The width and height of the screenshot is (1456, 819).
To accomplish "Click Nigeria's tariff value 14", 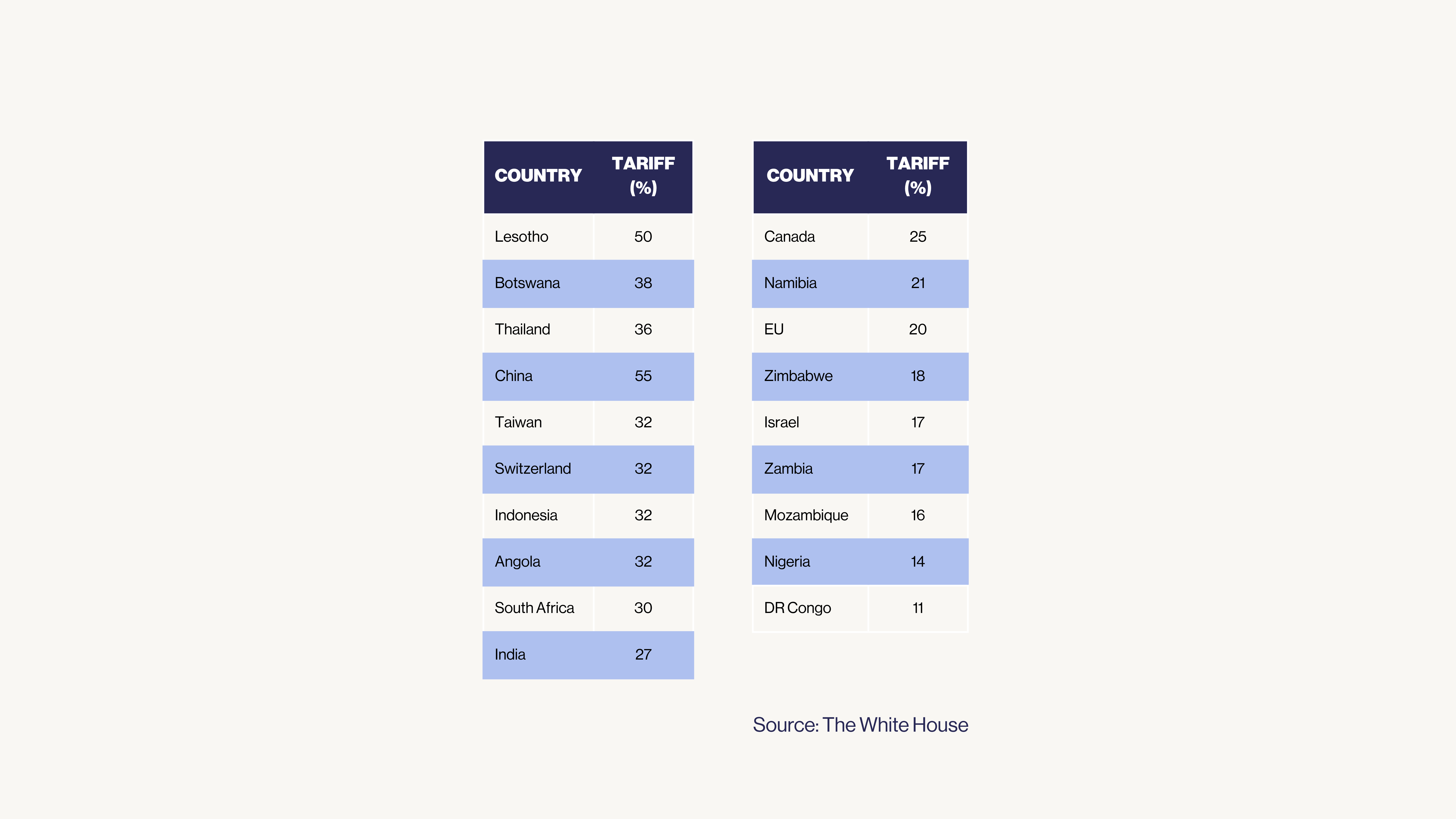I will [917, 561].
